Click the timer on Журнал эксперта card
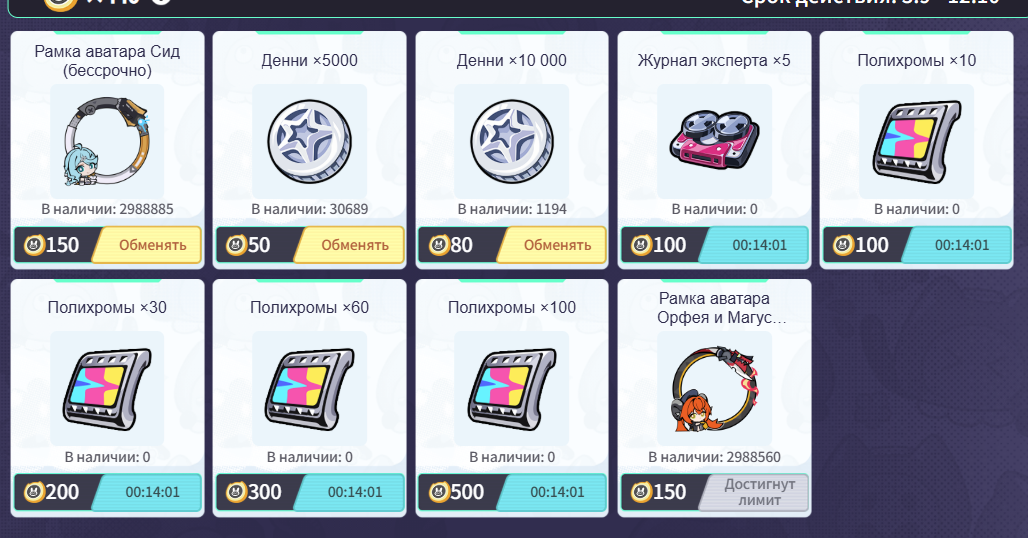The width and height of the screenshot is (1028, 538). tap(759, 245)
